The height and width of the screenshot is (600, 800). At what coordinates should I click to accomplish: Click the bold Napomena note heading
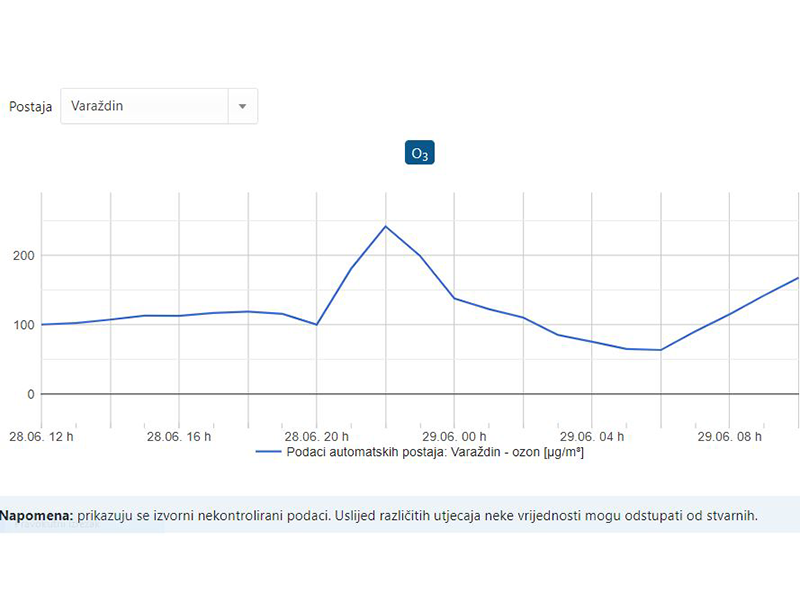pyautogui.click(x=37, y=516)
